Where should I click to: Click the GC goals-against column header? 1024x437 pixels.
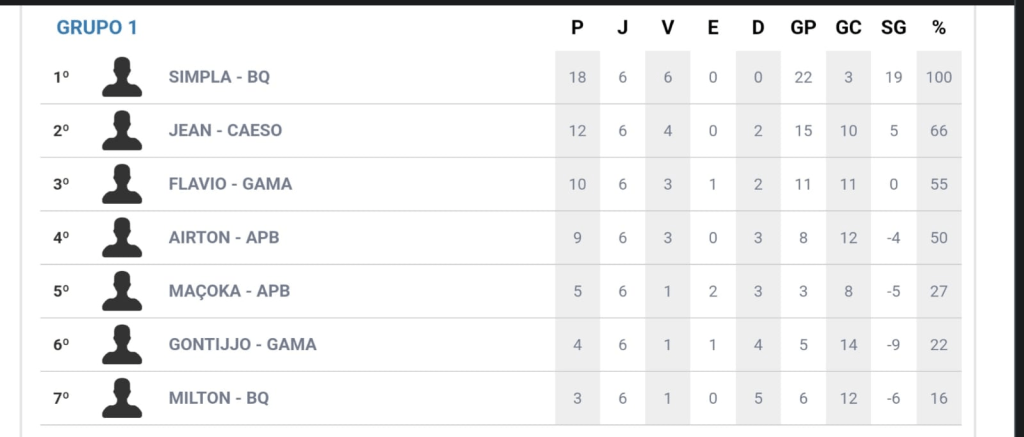[848, 28]
